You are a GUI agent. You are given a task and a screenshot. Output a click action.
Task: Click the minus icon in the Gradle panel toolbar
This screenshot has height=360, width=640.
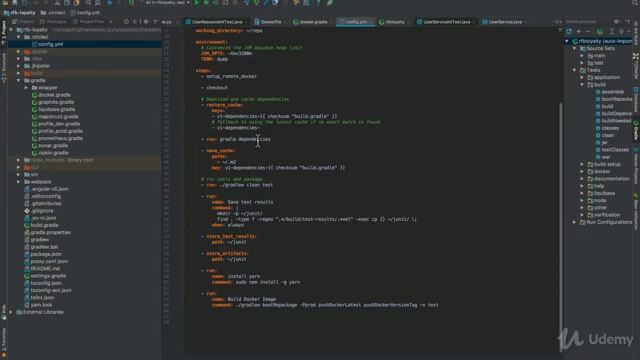point(588,31)
